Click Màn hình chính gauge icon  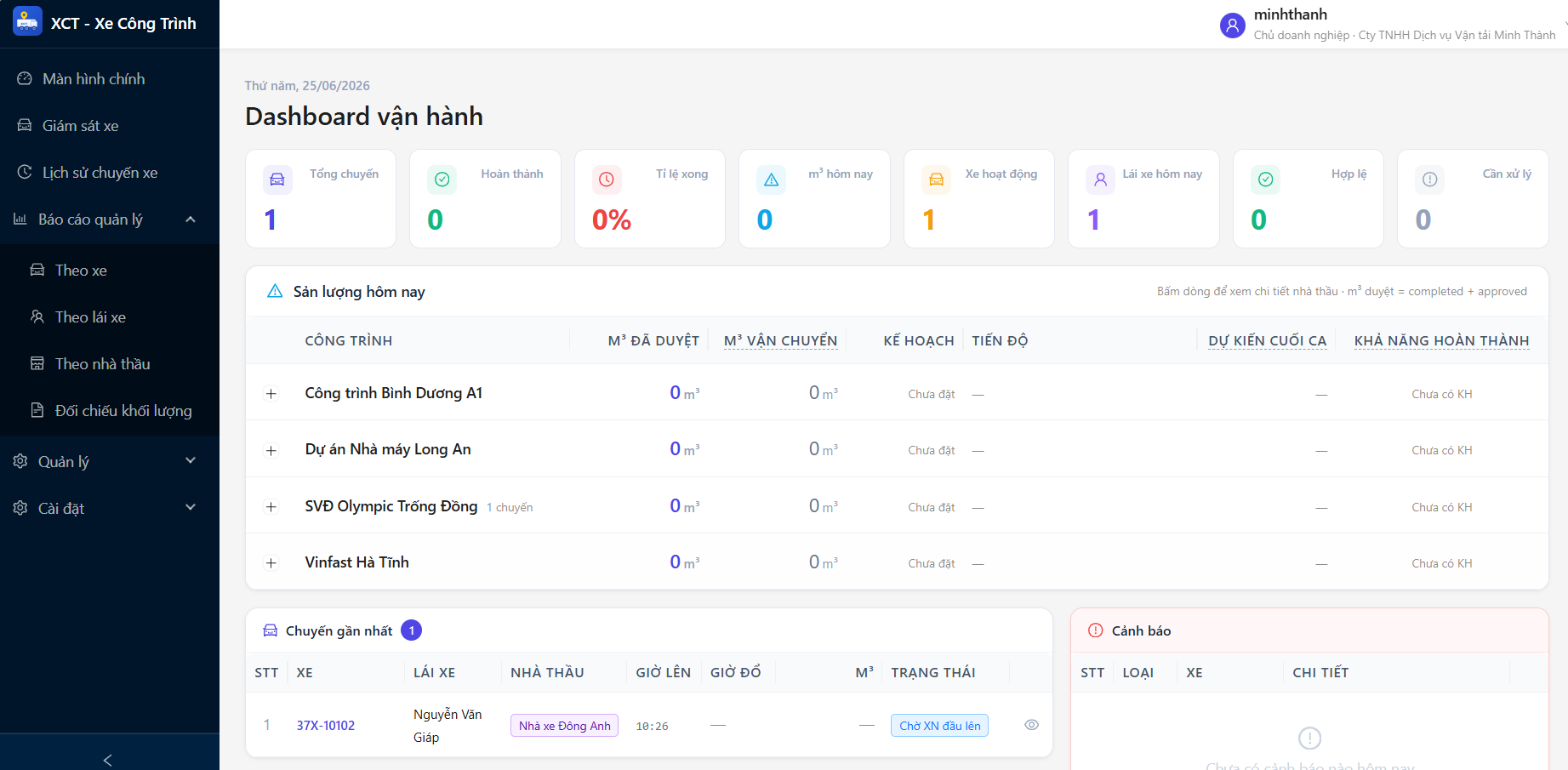25,78
